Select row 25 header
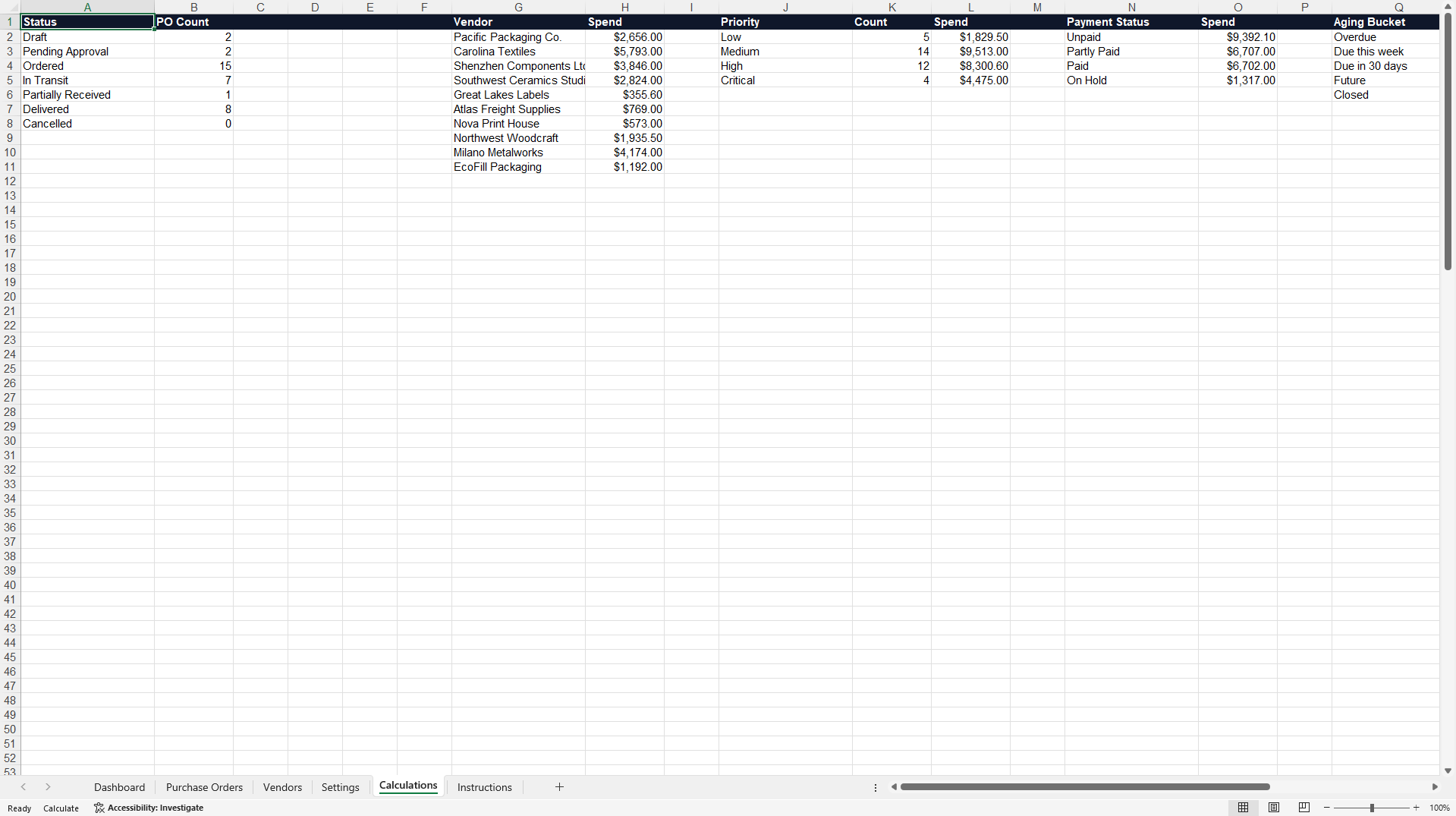This screenshot has width=1456, height=816. [x=10, y=369]
